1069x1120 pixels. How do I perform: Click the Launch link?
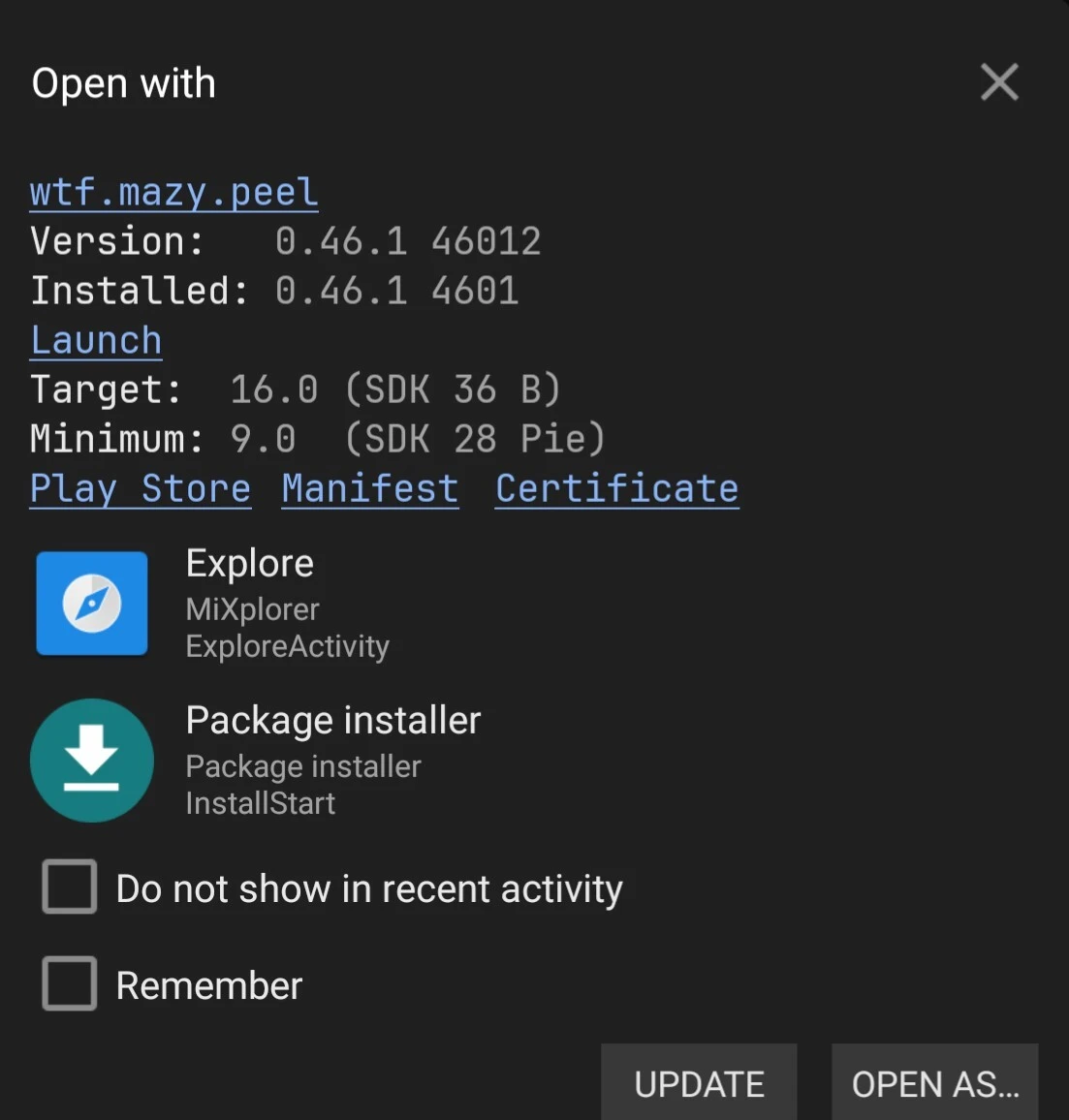click(96, 341)
